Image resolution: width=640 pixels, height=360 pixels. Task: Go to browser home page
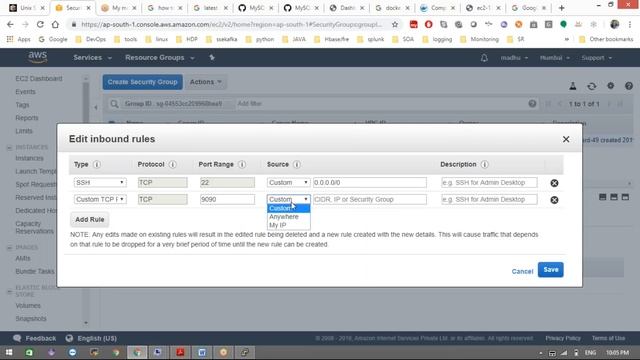coord(55,24)
